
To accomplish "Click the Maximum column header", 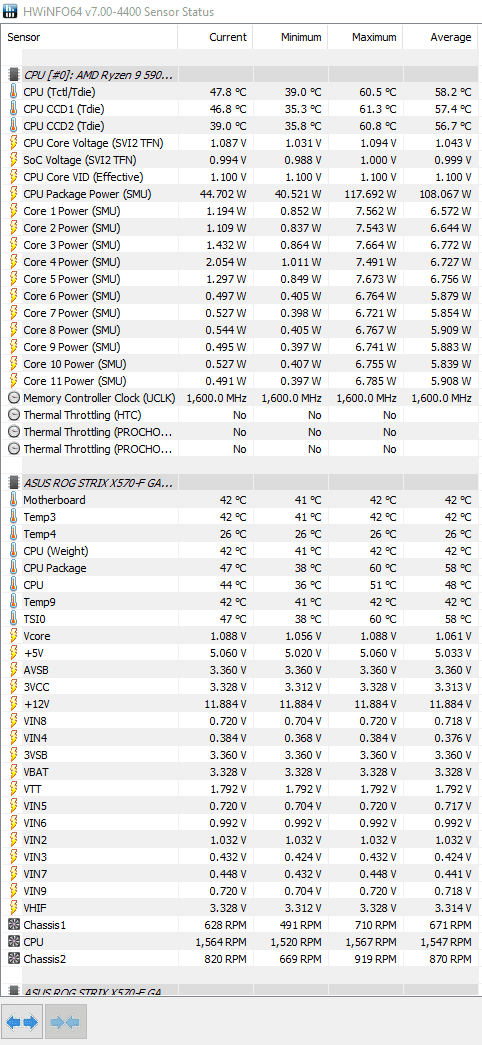I will (365, 37).
